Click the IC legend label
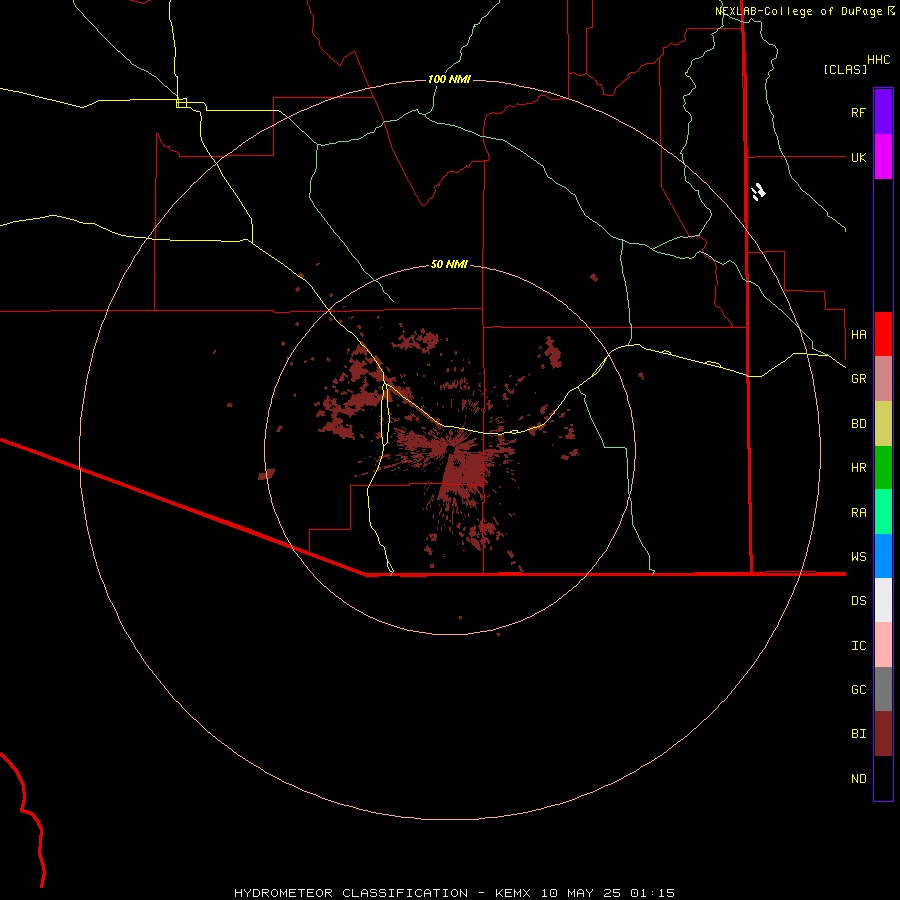Screen dimensions: 900x900 tap(858, 645)
